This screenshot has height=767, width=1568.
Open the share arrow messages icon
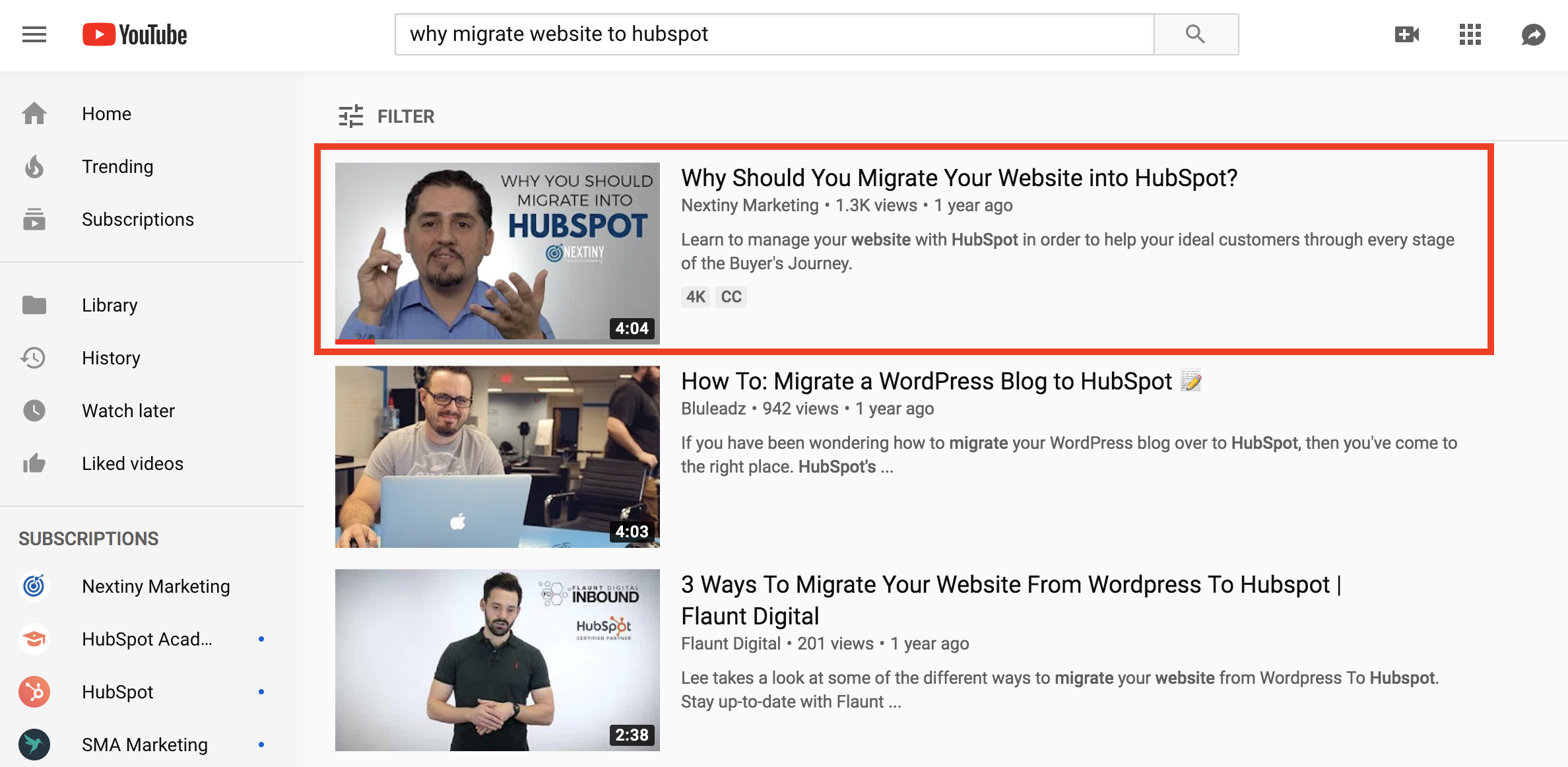click(1534, 34)
